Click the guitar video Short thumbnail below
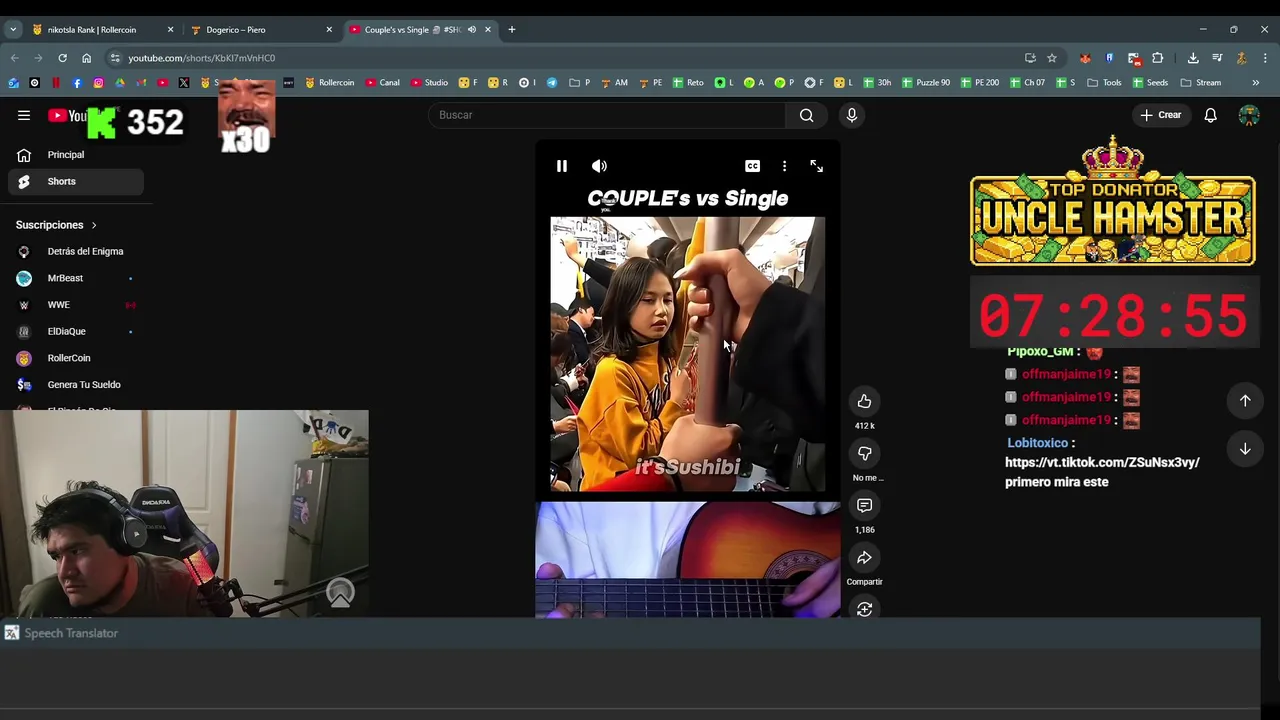This screenshot has width=1280, height=720. 688,560
